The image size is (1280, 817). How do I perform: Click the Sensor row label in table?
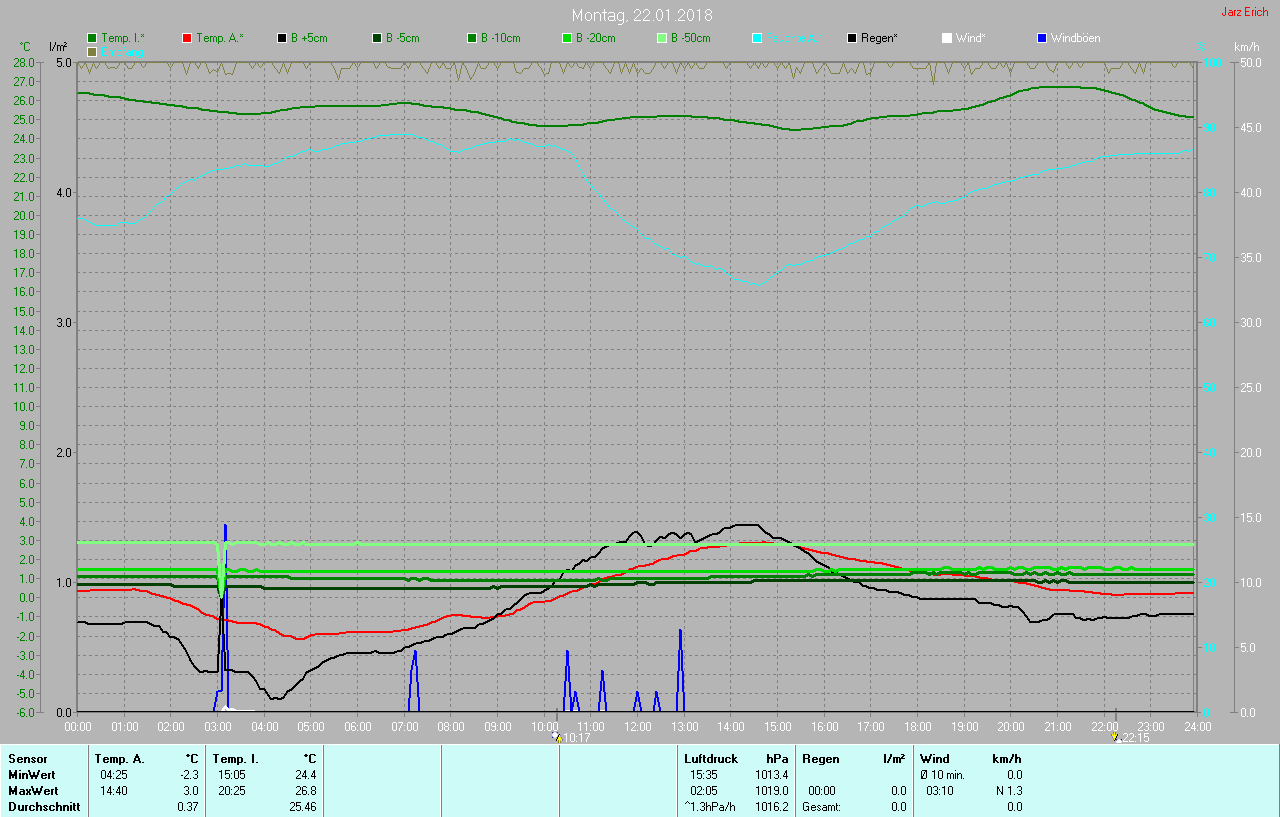(28, 759)
